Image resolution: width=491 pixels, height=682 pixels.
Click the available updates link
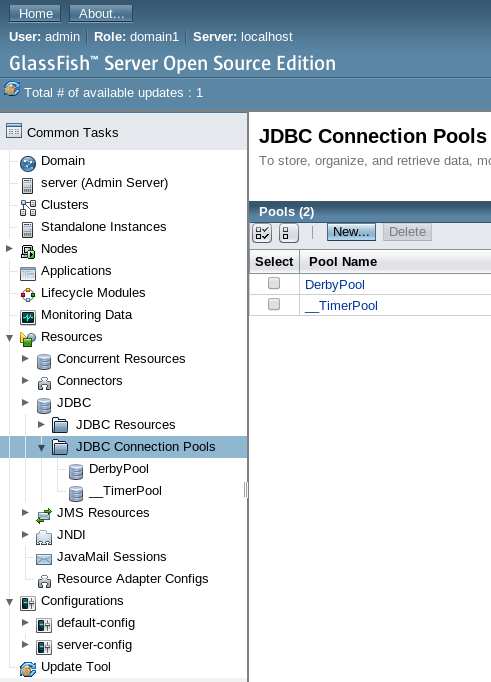(x=114, y=93)
